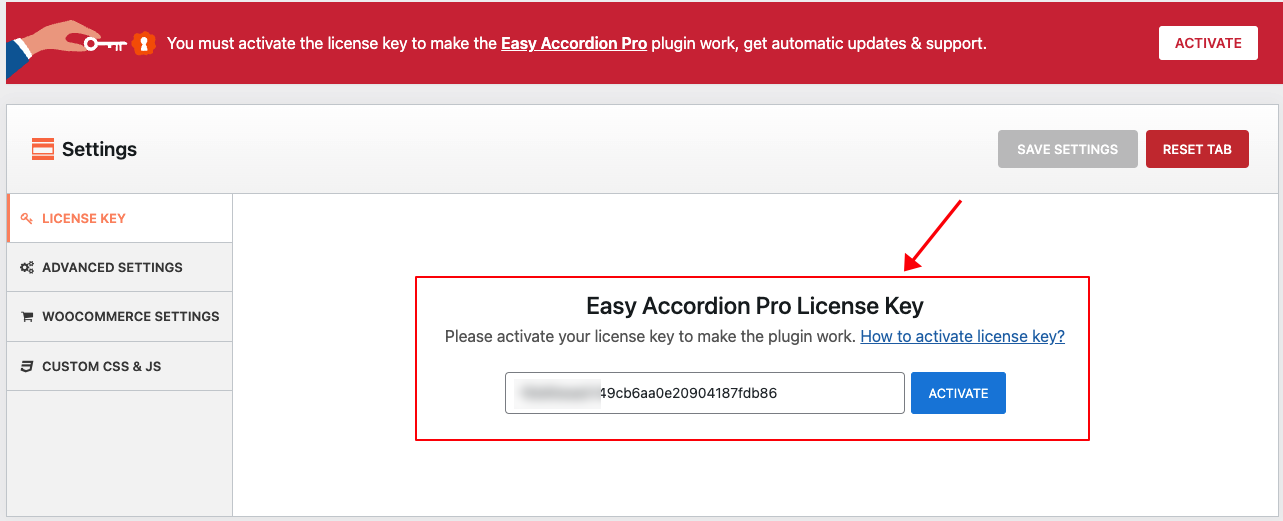Click the Save Settings button

click(1067, 149)
